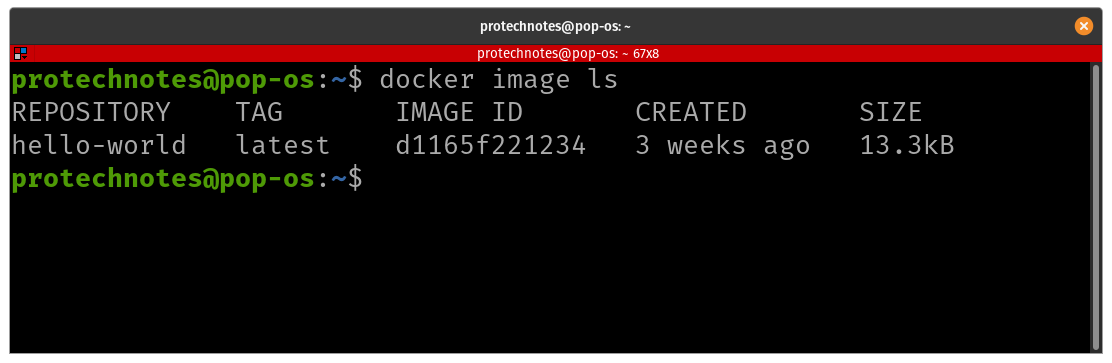Image resolution: width=1112 pixels, height=363 pixels.
Task: Click the latest tag value
Action: coord(283,145)
